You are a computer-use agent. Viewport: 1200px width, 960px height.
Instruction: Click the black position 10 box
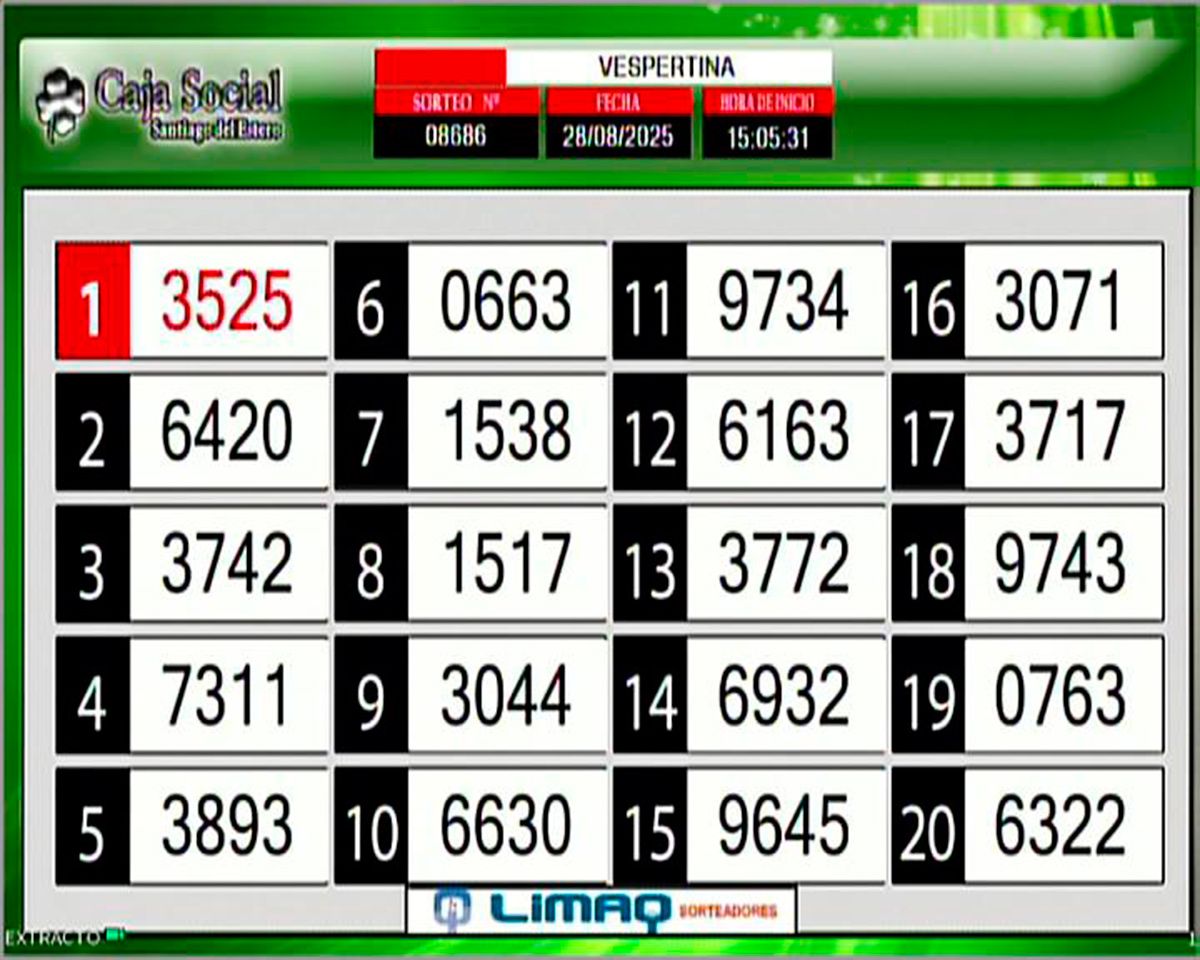coord(371,827)
